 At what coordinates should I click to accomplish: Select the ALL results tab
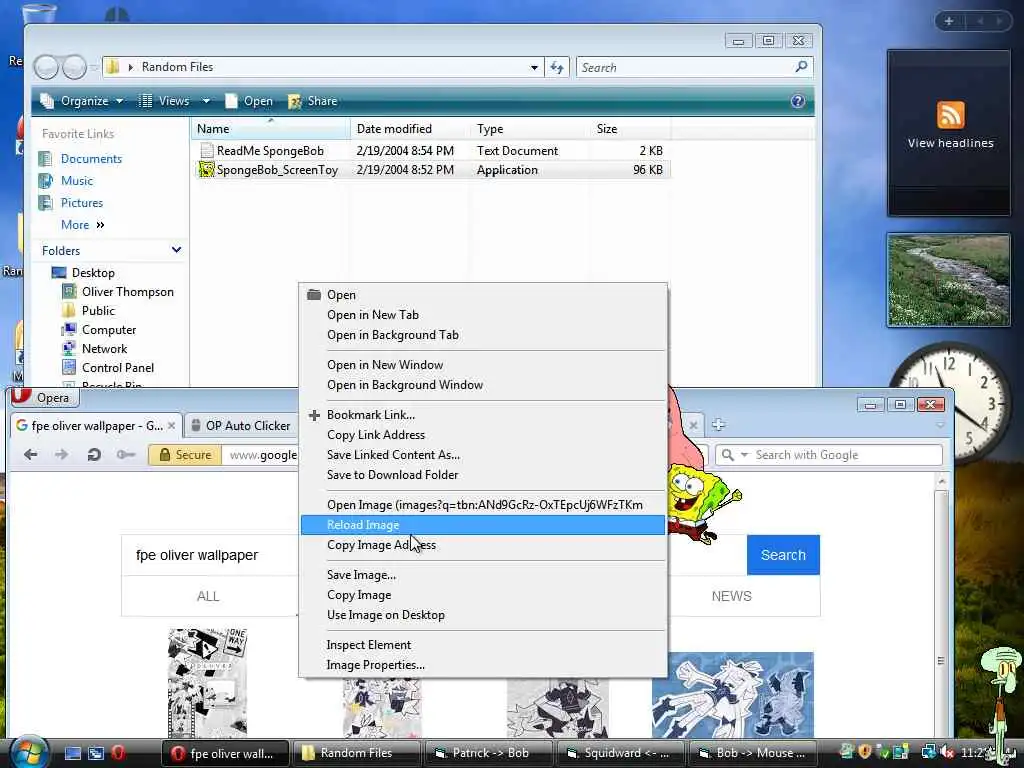click(208, 596)
